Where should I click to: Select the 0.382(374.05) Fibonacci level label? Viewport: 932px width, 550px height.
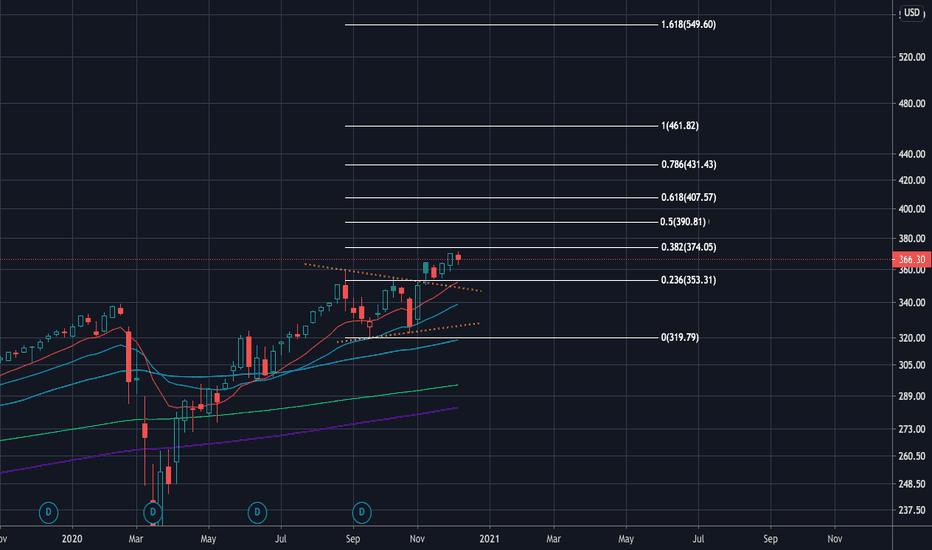[689, 247]
